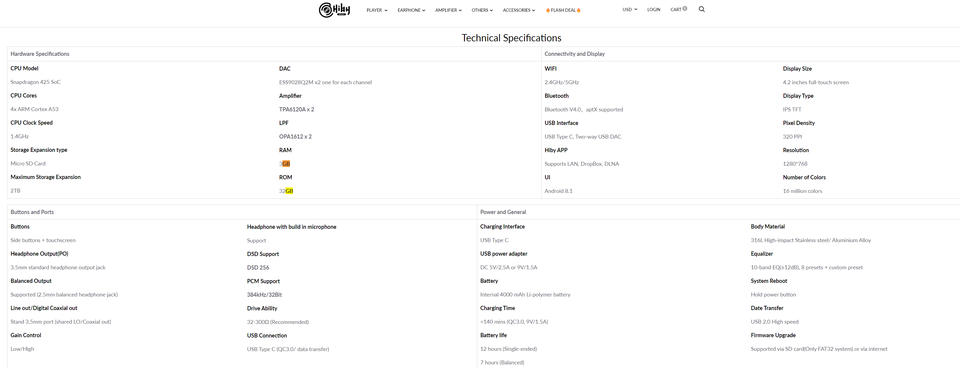
Task: Click the LOGIN link
Action: click(653, 9)
